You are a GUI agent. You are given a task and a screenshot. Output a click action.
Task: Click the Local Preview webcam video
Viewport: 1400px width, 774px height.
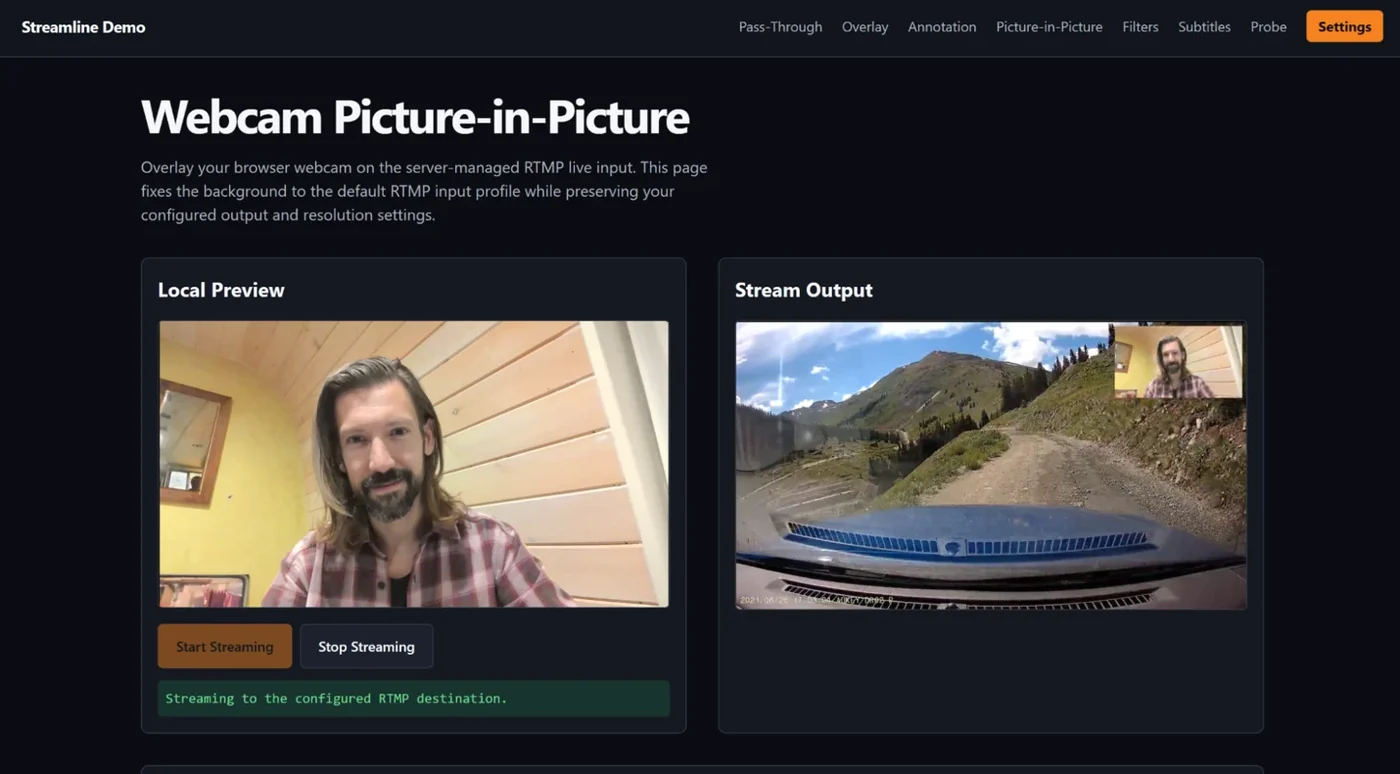coord(414,464)
